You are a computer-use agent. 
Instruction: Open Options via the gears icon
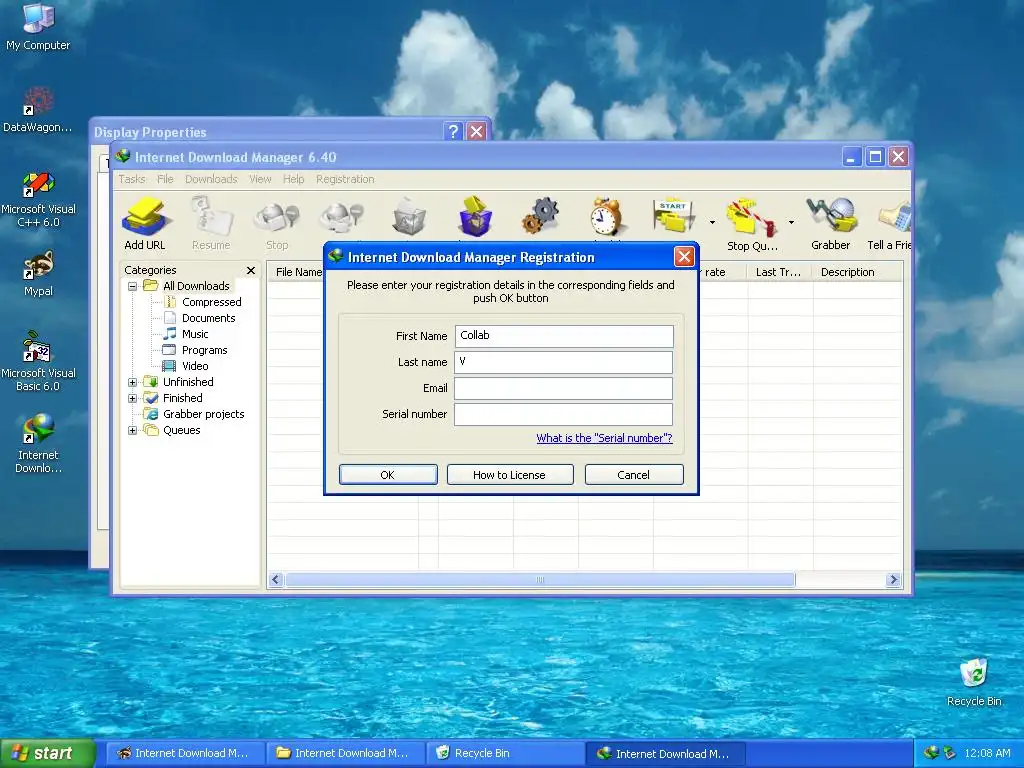click(x=541, y=216)
